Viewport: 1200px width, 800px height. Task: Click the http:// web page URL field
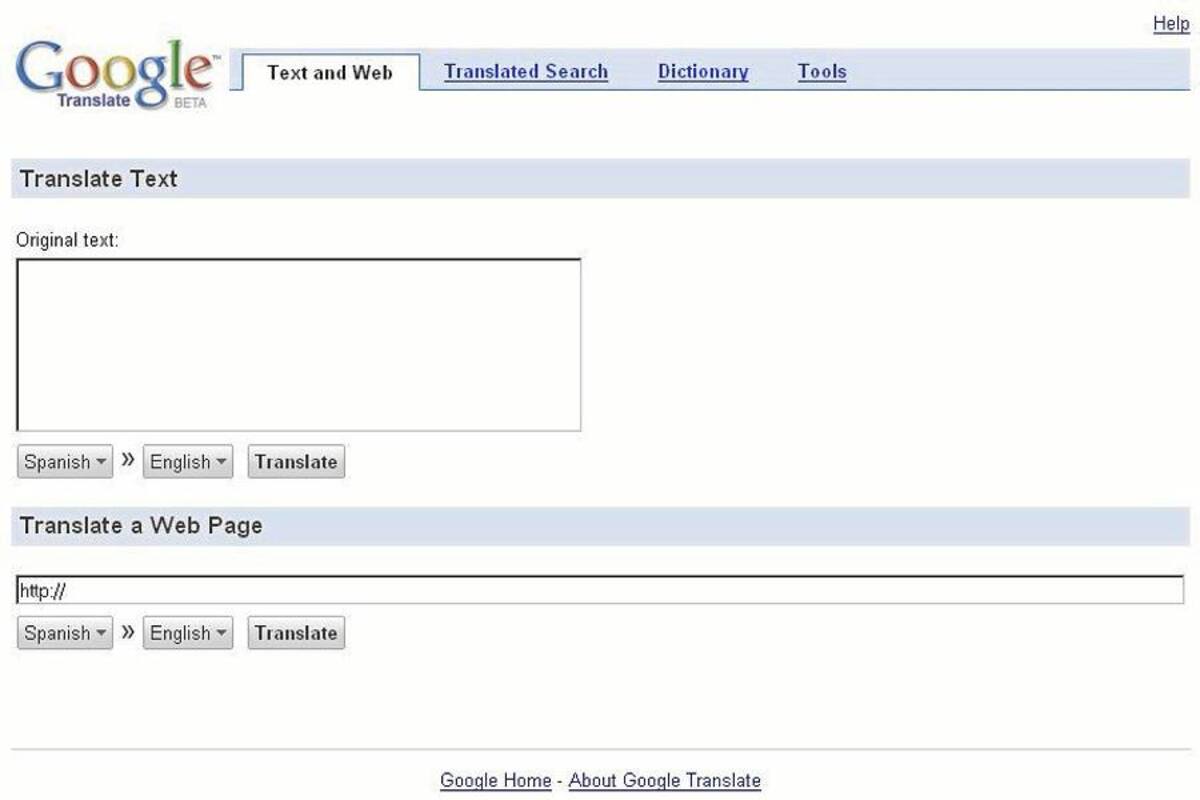(600, 590)
